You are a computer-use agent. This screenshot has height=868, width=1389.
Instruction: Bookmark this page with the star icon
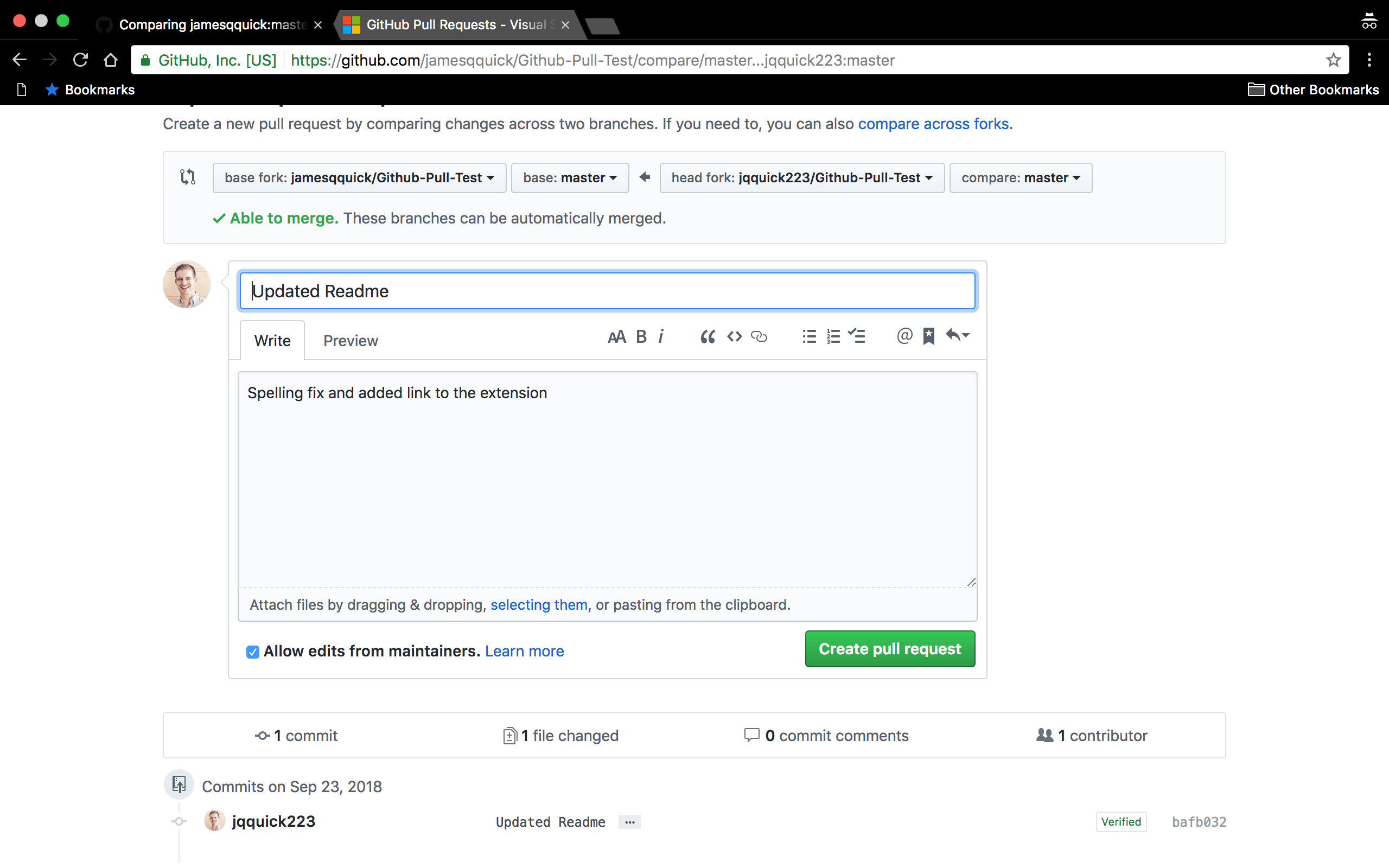coord(1333,60)
